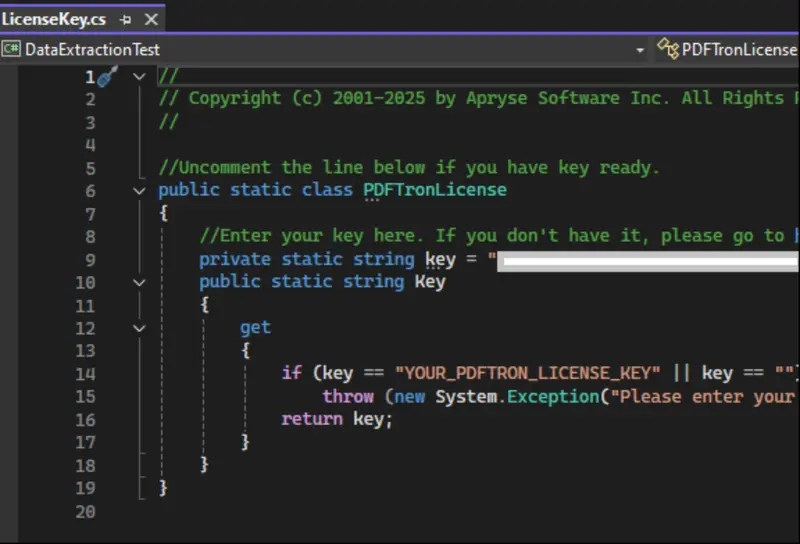Screen dimensions: 800x544
Task: Collapse the get accessor at line 12
Action: pos(139,328)
